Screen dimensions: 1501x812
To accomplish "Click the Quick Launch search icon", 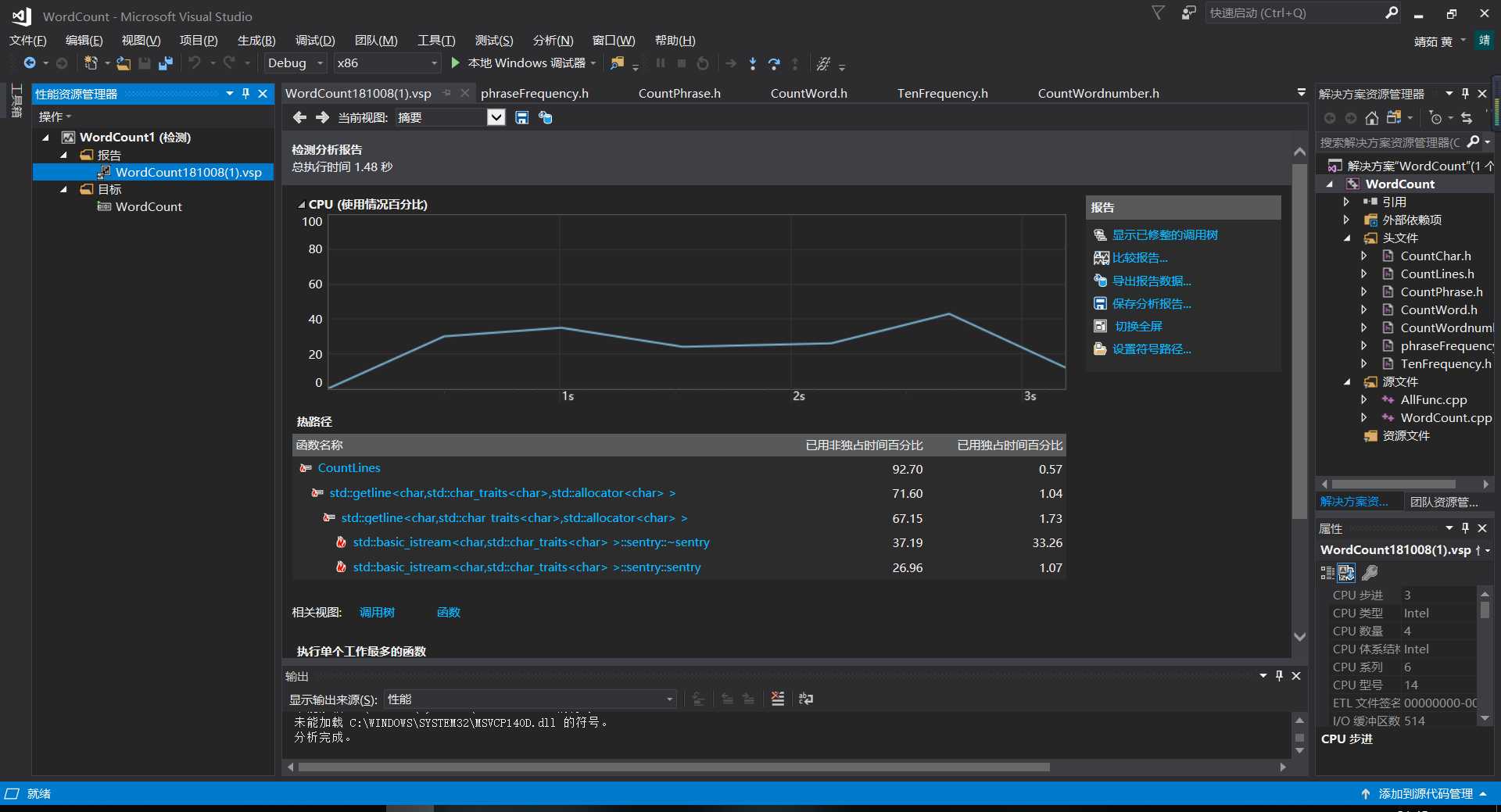I will (x=1392, y=13).
